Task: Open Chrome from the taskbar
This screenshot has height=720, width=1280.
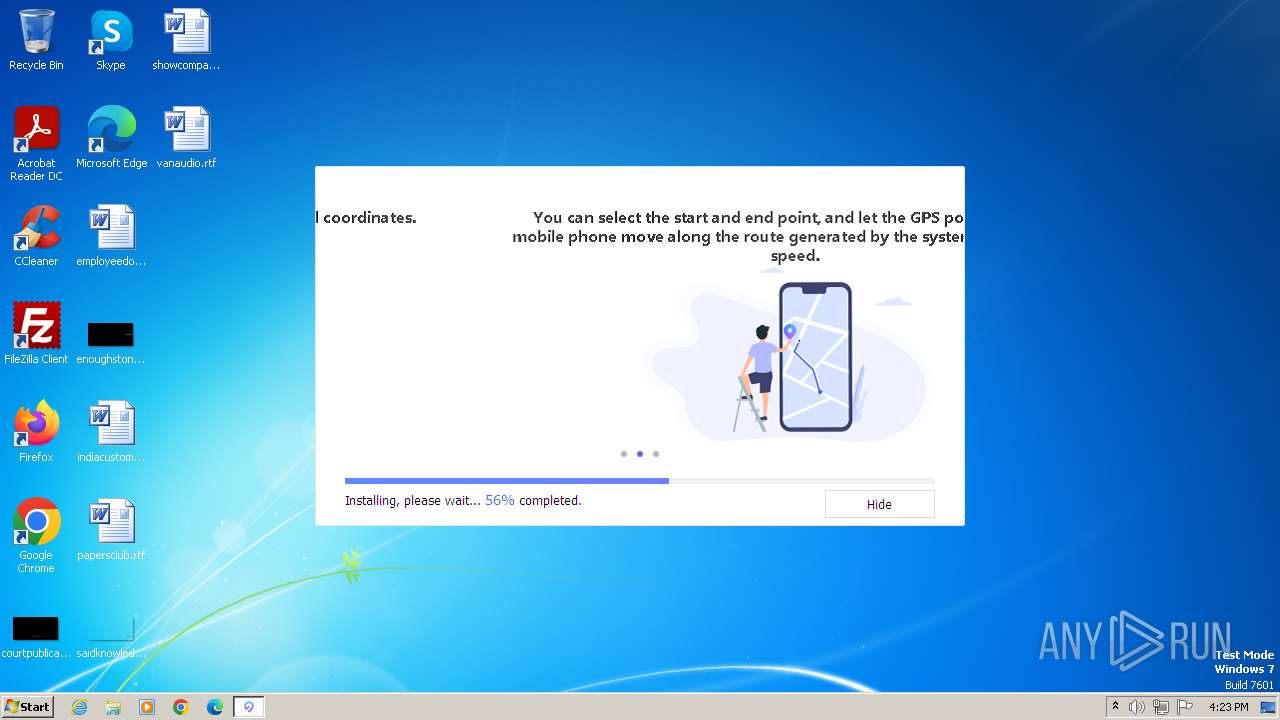Action: 181,707
